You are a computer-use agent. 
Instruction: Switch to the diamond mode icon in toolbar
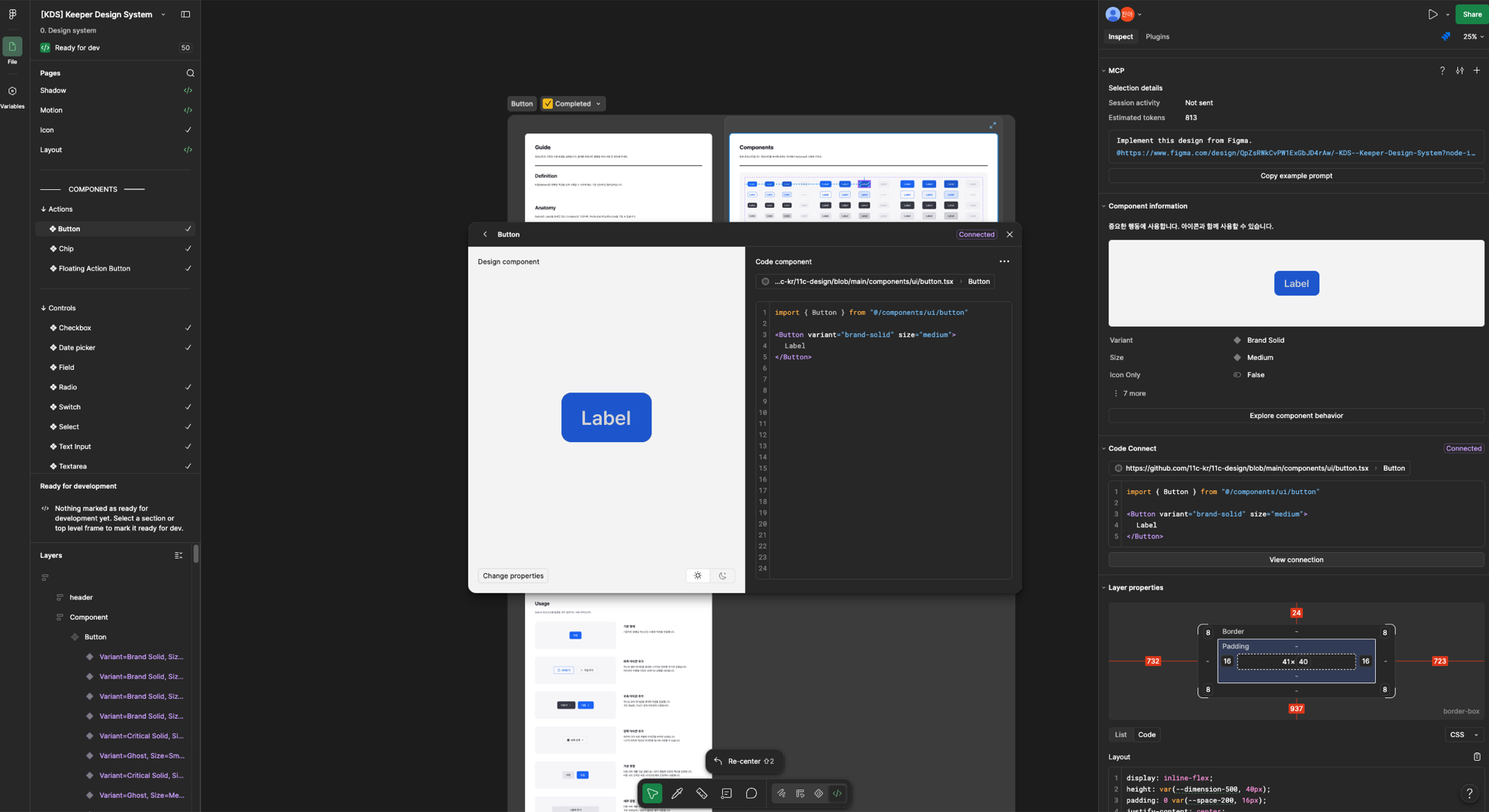tap(819, 793)
